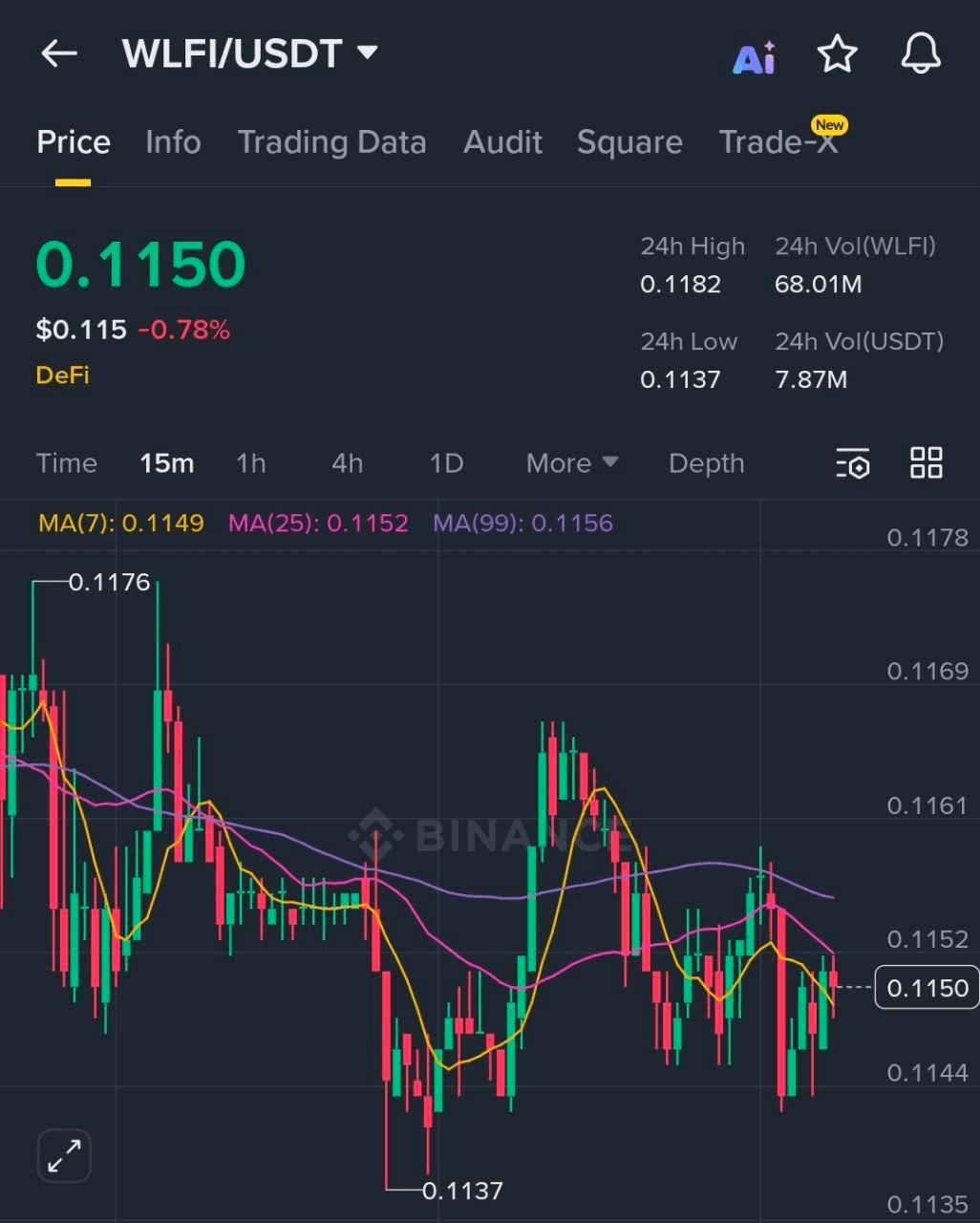Switch chart to 4h interval
This screenshot has width=980, height=1223.
[x=347, y=463]
